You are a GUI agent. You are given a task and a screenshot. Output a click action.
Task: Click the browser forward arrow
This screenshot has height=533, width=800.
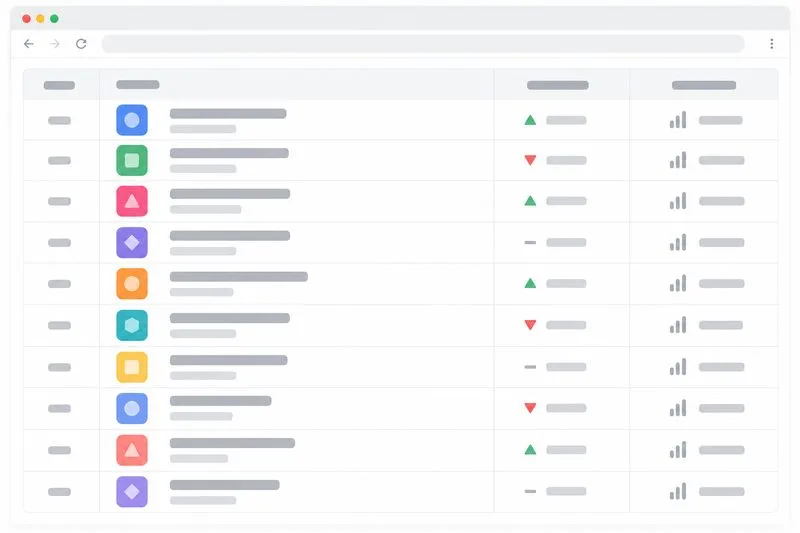(x=55, y=44)
